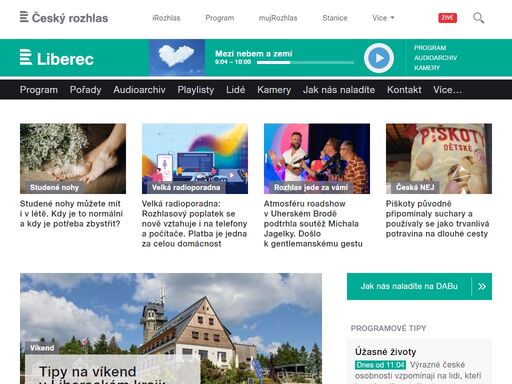Open Úžasné životy programme tip
Image resolution: width=512 pixels, height=384 pixels.
click(x=386, y=352)
